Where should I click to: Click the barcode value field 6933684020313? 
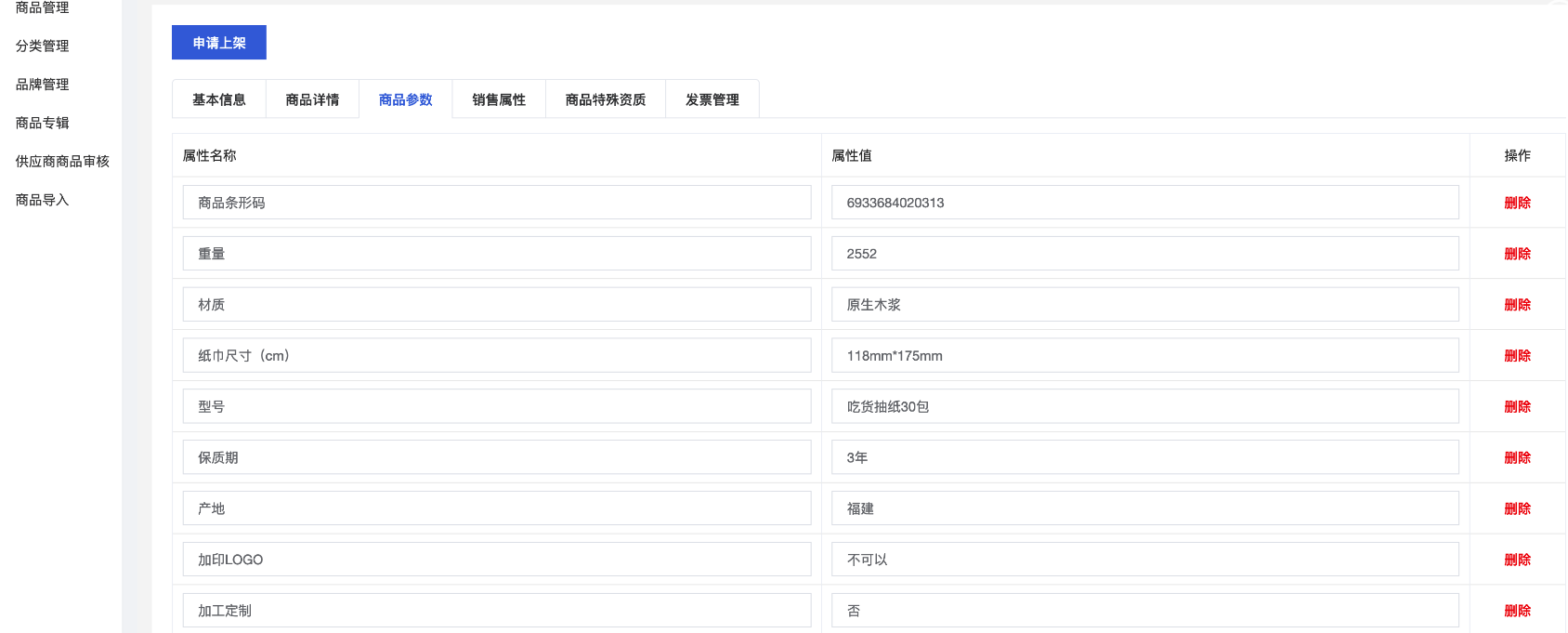pyautogui.click(x=1144, y=203)
